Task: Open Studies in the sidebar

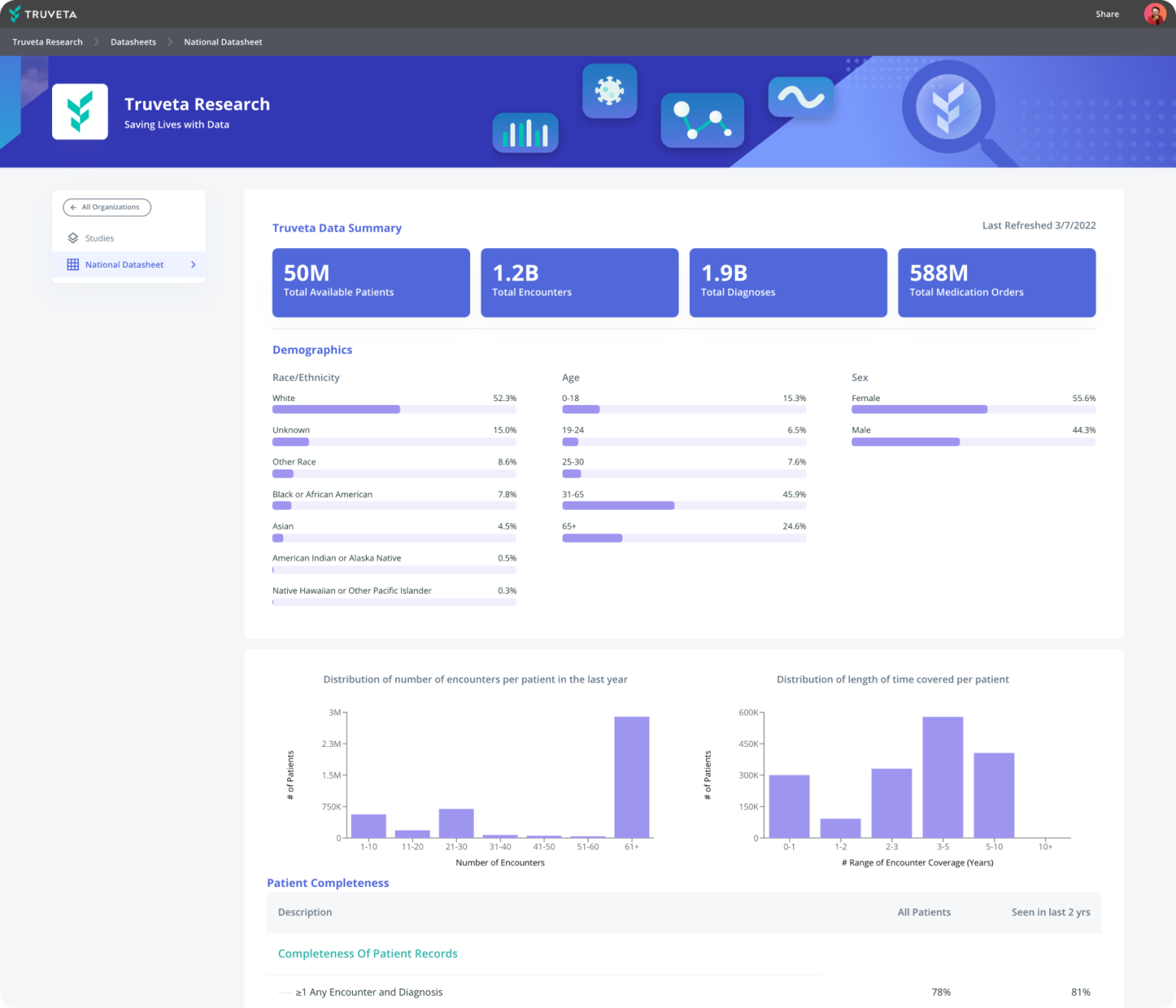Action: click(x=100, y=238)
